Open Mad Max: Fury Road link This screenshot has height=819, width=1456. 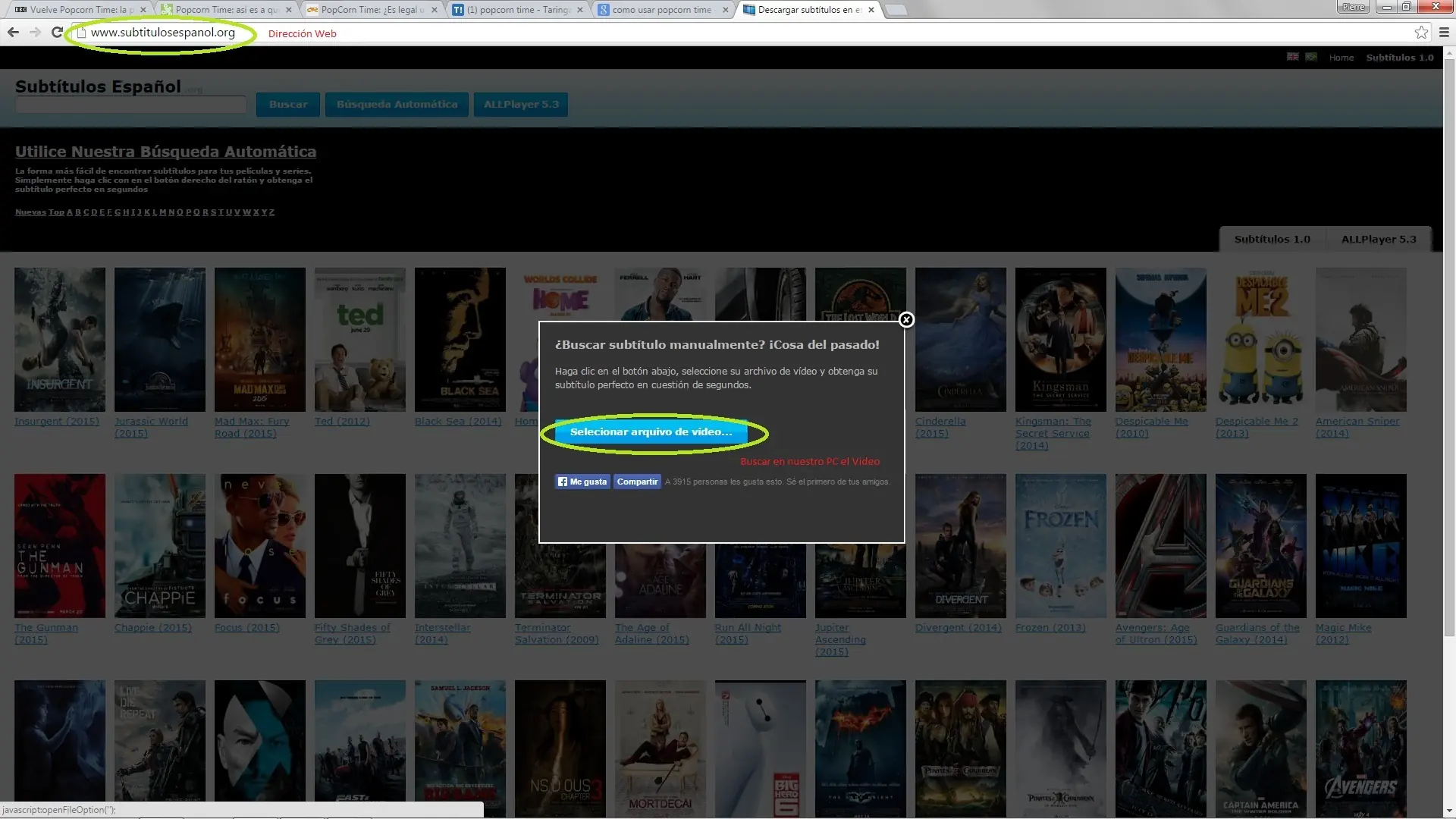coord(252,428)
